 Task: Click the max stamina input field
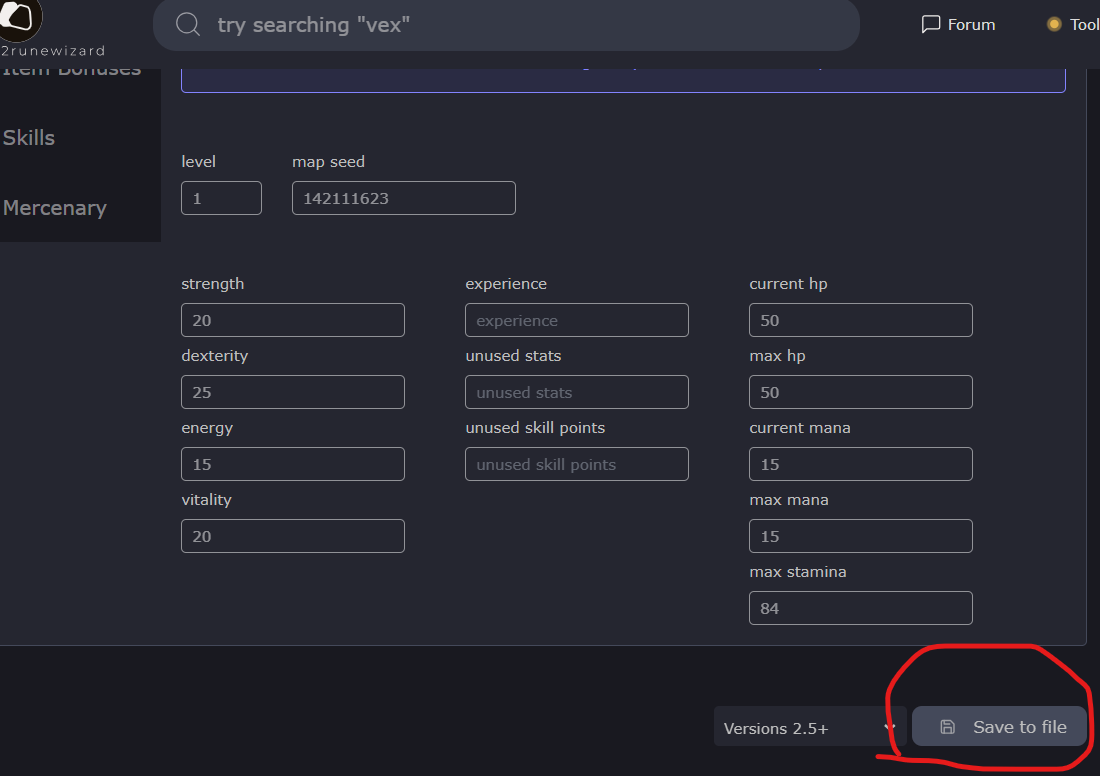coord(861,608)
